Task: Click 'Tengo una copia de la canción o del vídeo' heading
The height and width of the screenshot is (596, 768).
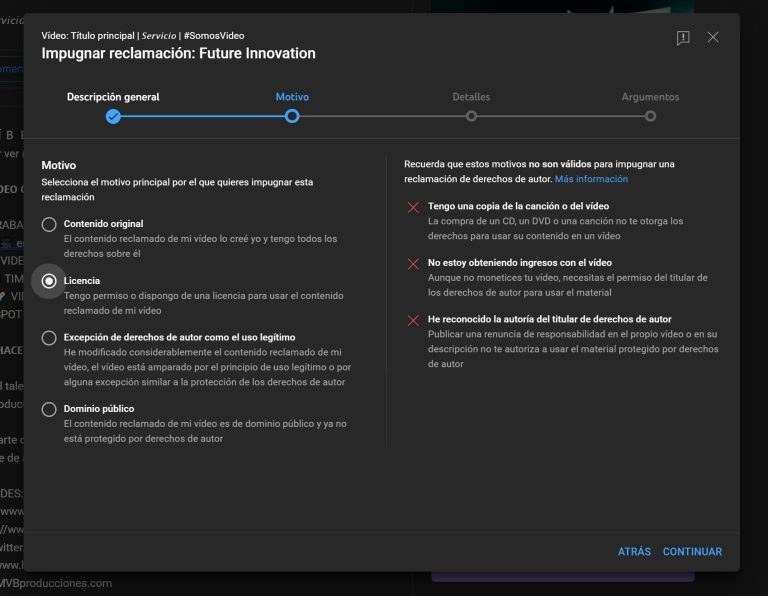Action: click(x=518, y=206)
